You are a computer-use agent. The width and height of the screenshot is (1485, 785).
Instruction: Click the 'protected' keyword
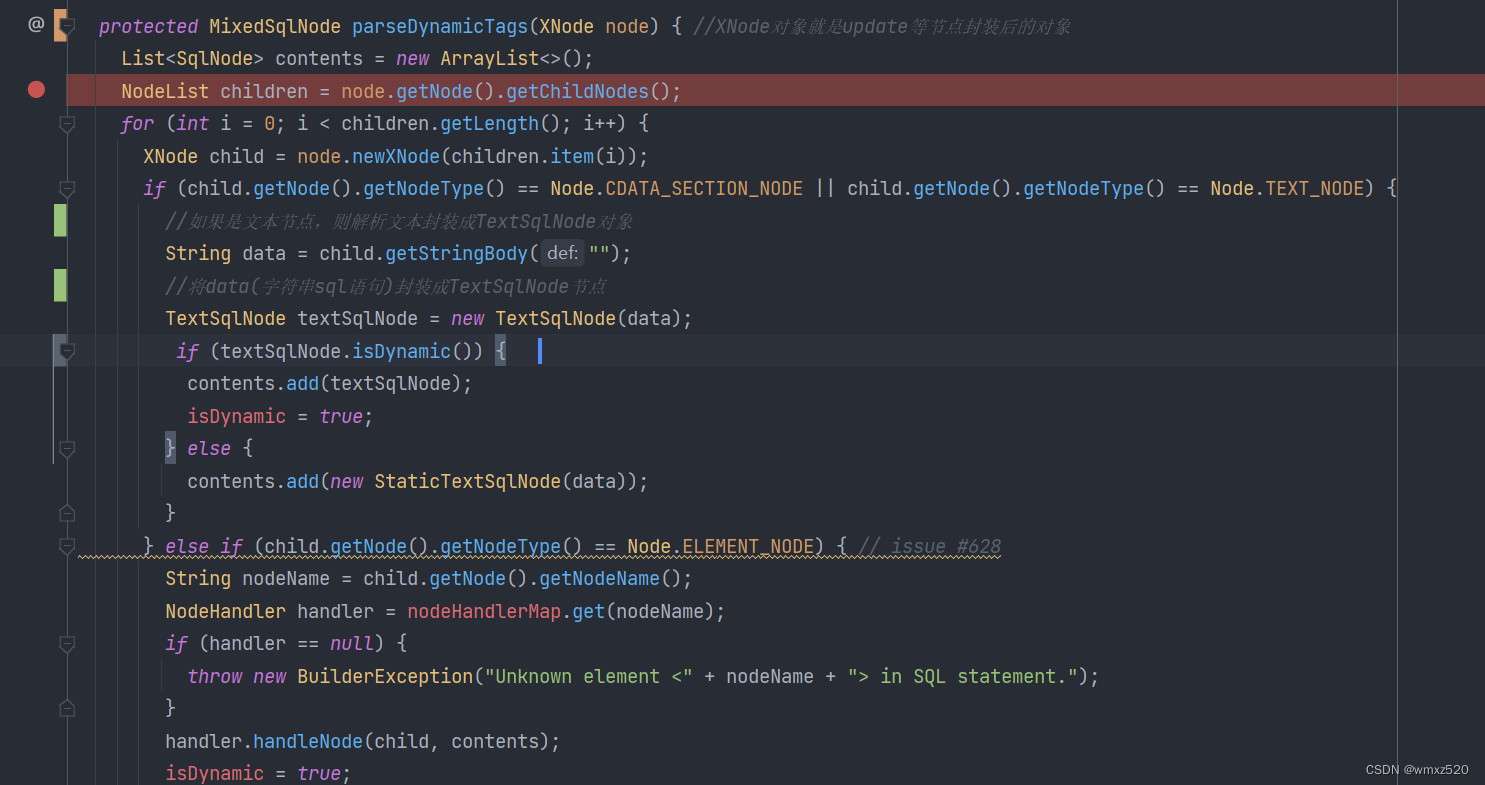click(x=149, y=26)
